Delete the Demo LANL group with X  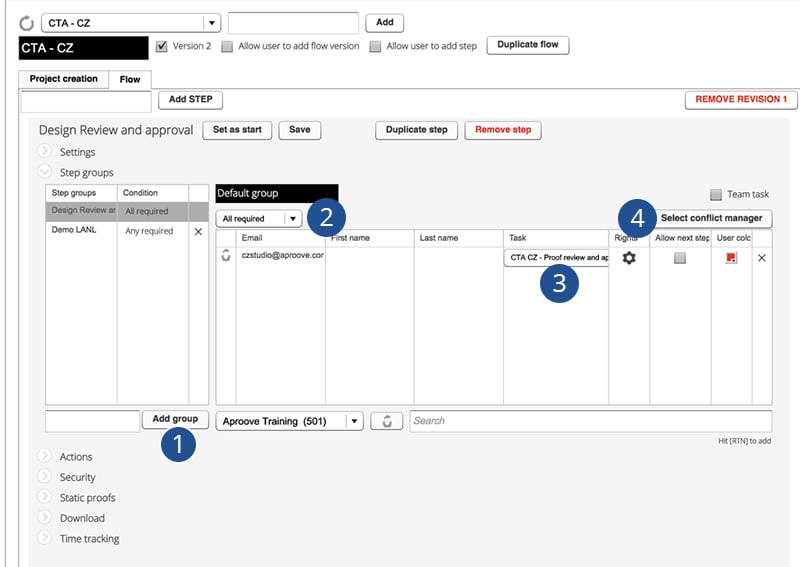point(198,231)
